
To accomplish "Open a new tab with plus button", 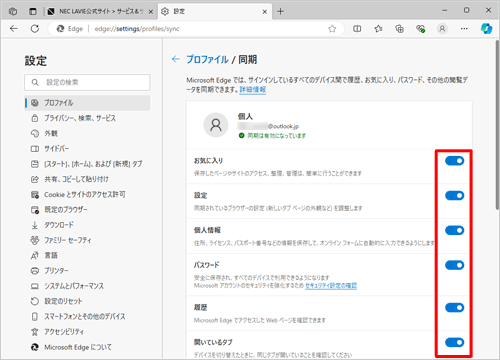I will tap(281, 11).
